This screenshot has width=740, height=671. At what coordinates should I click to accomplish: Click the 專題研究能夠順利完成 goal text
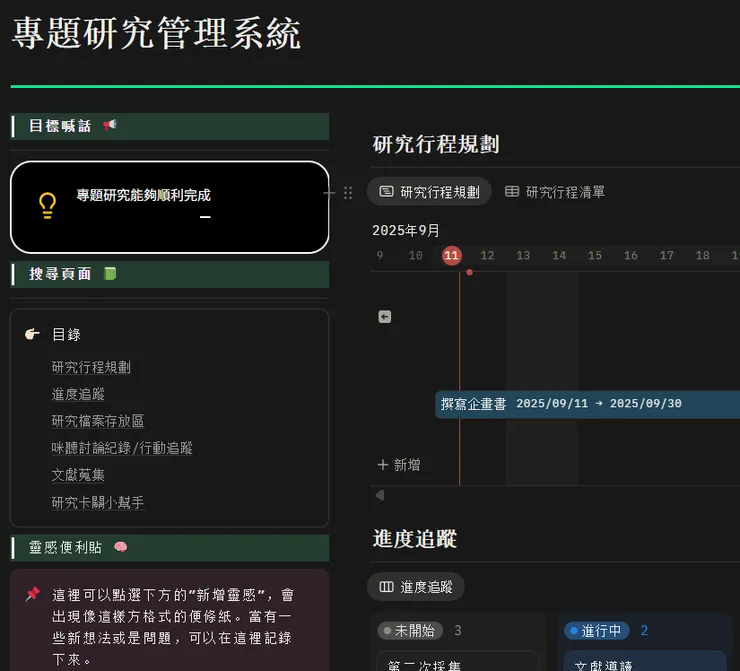pyautogui.click(x=143, y=195)
